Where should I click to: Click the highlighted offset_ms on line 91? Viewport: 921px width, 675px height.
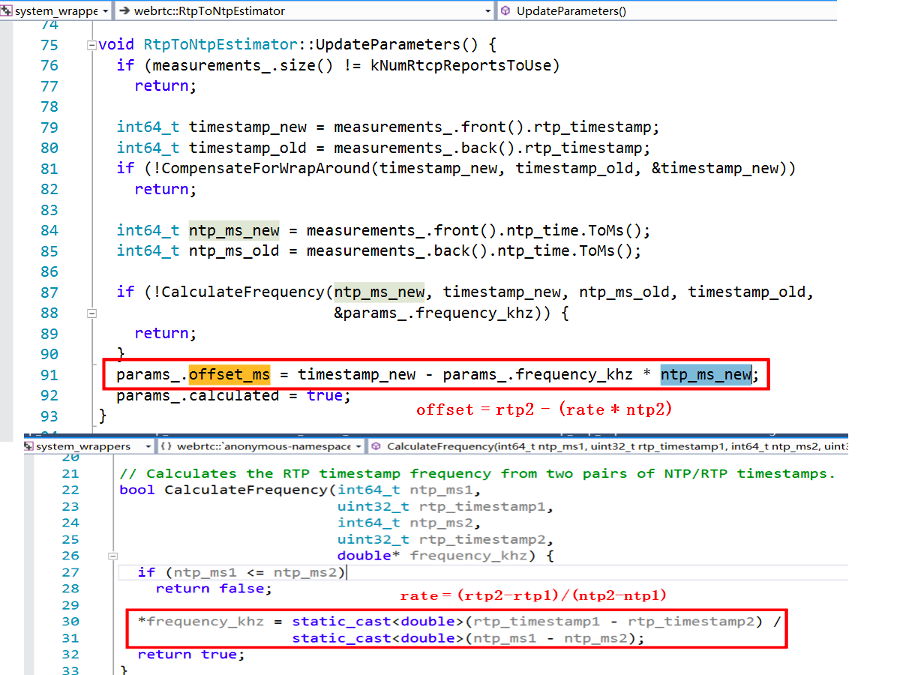point(229,375)
